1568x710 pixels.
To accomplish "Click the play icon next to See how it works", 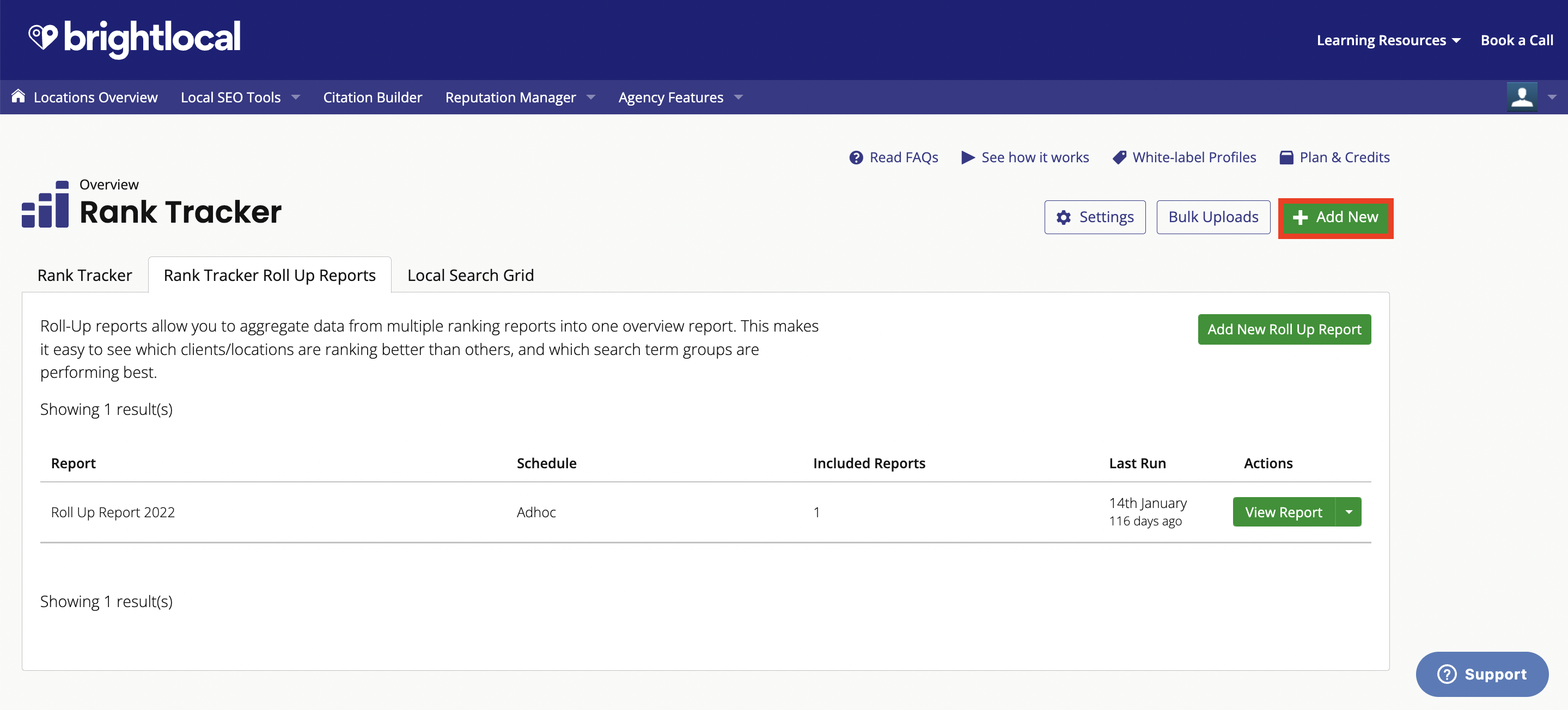I will (x=968, y=157).
